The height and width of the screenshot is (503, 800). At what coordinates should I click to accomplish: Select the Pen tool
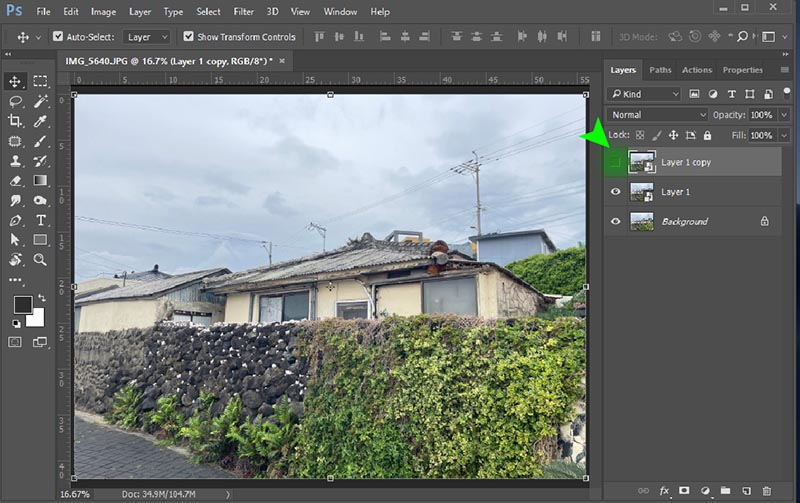15,220
